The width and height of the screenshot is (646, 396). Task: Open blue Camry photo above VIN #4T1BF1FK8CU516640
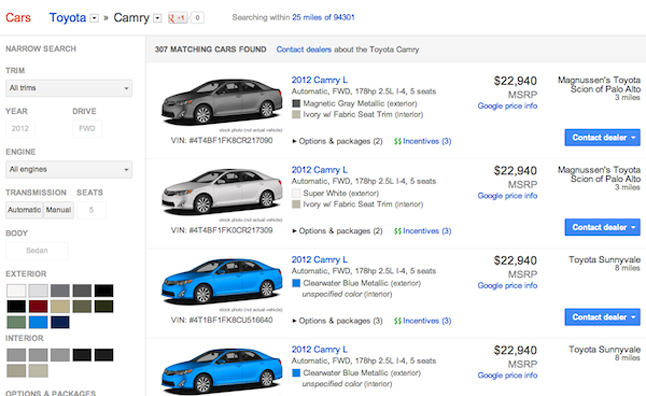pos(222,281)
